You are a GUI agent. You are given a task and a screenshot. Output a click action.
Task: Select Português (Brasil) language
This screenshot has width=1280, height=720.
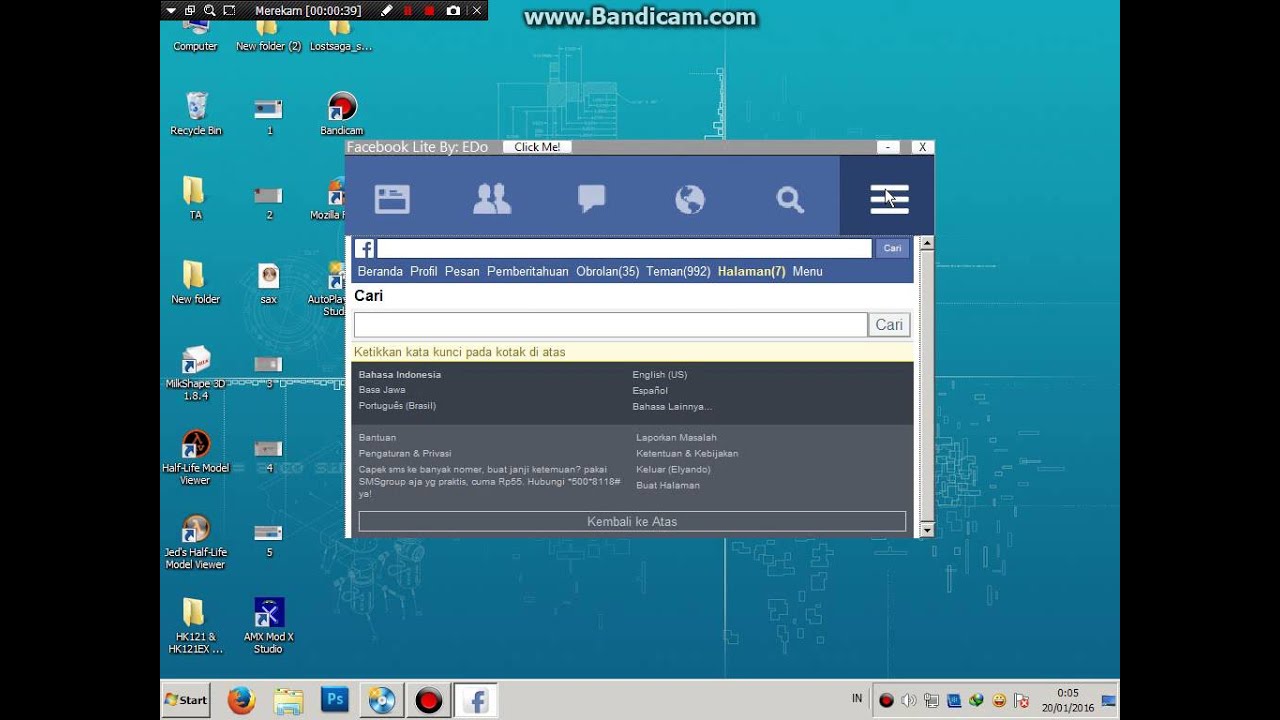coord(397,406)
